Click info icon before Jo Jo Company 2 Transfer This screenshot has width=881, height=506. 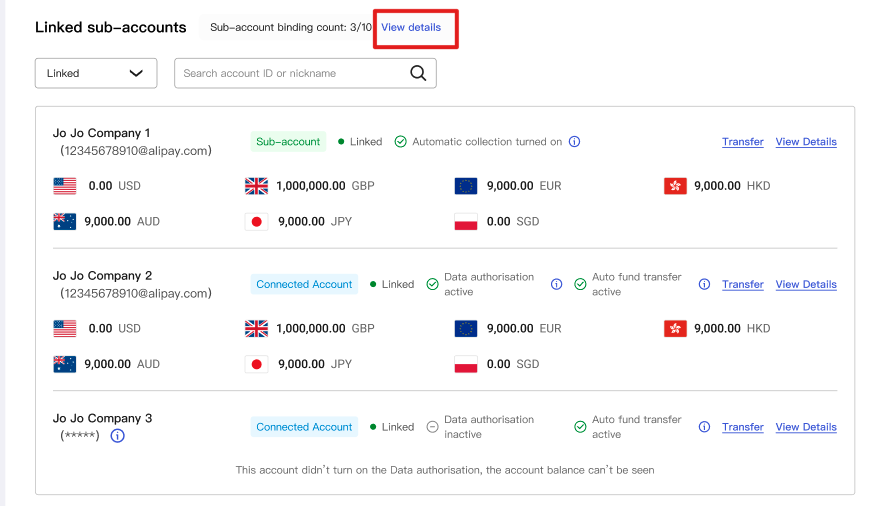[x=704, y=284]
